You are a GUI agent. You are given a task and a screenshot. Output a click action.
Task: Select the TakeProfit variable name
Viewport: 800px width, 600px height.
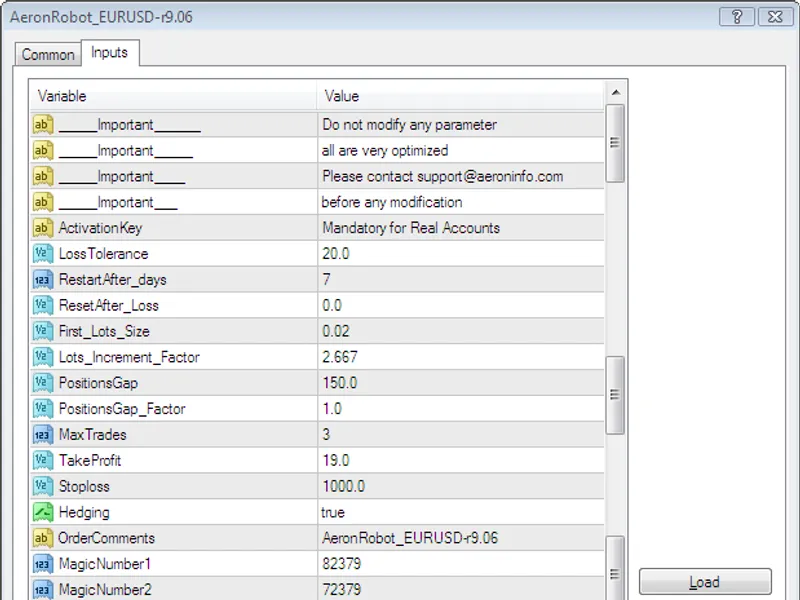[x=90, y=461]
